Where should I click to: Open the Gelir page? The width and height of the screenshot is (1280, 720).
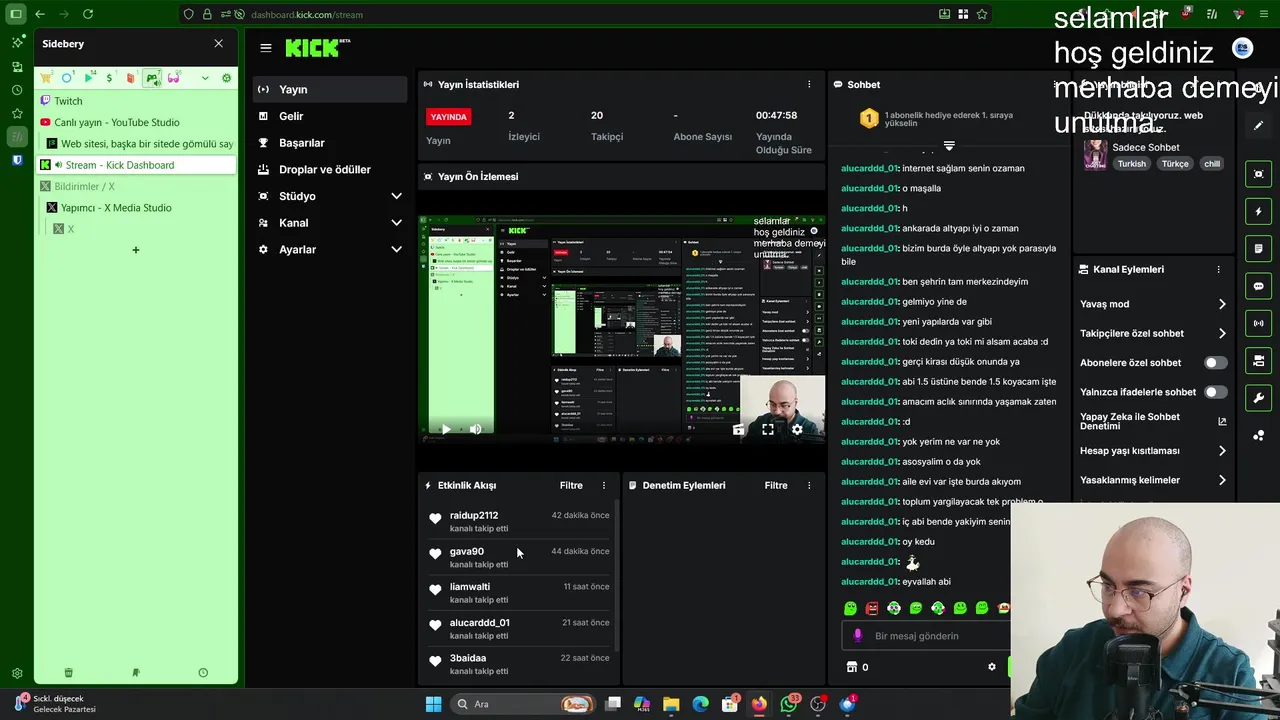coord(329,116)
